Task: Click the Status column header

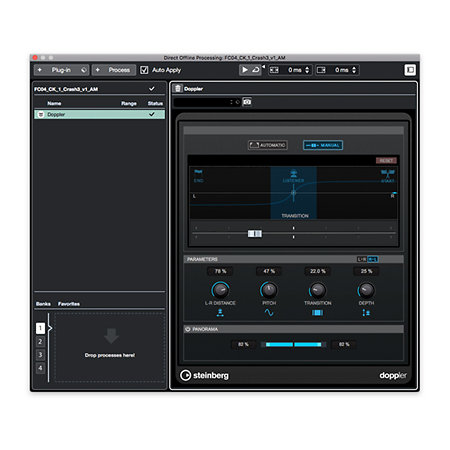Action: [155, 103]
